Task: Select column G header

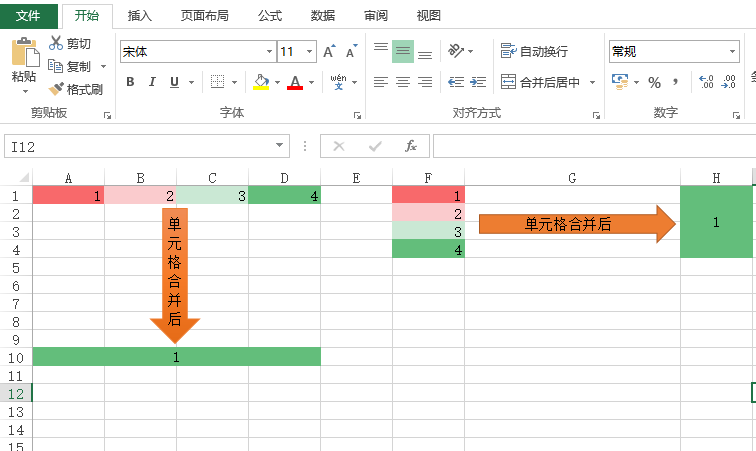Action: coord(572,178)
